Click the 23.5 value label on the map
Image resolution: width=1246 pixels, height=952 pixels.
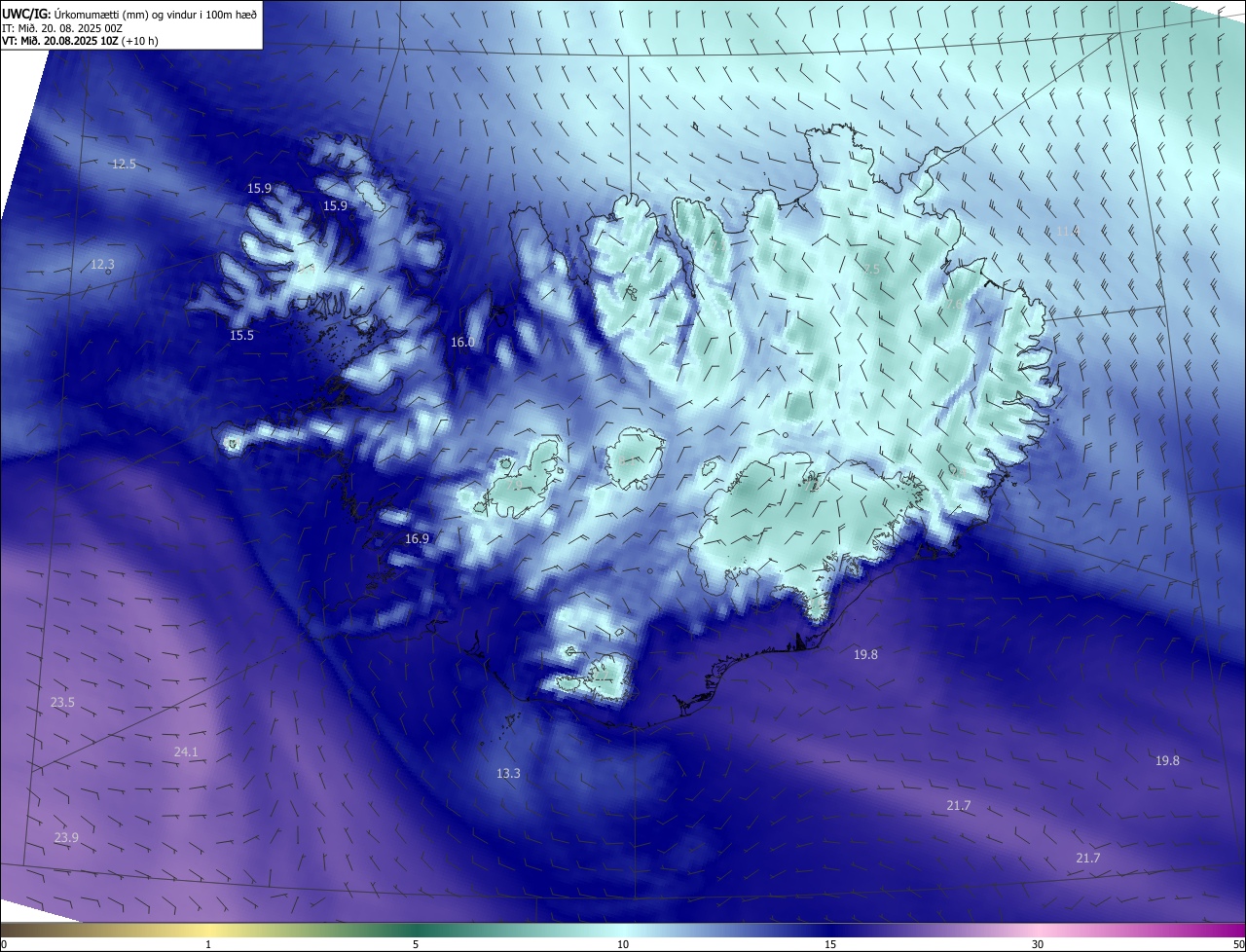62,702
